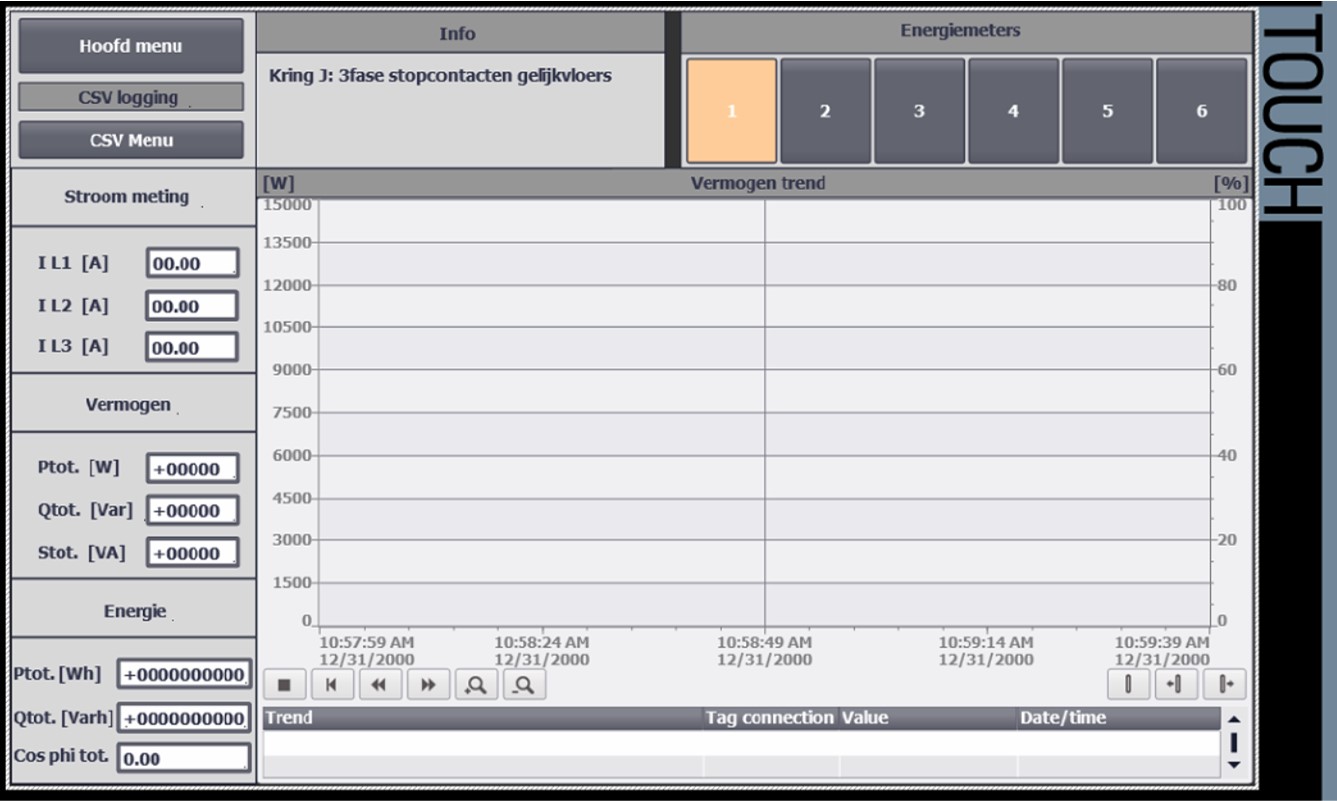The image size is (1337, 801).
Task: Jump to the start of the trend
Action: tap(333, 684)
